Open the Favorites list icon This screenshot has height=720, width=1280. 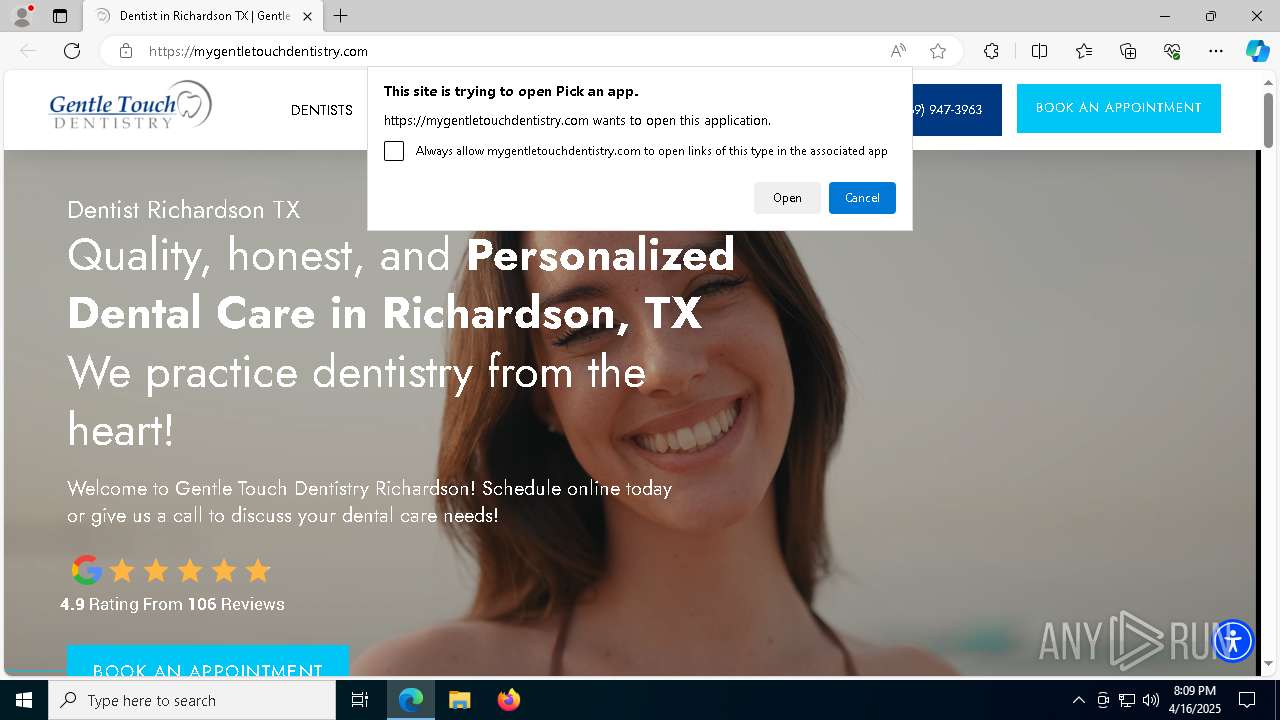(x=1084, y=51)
